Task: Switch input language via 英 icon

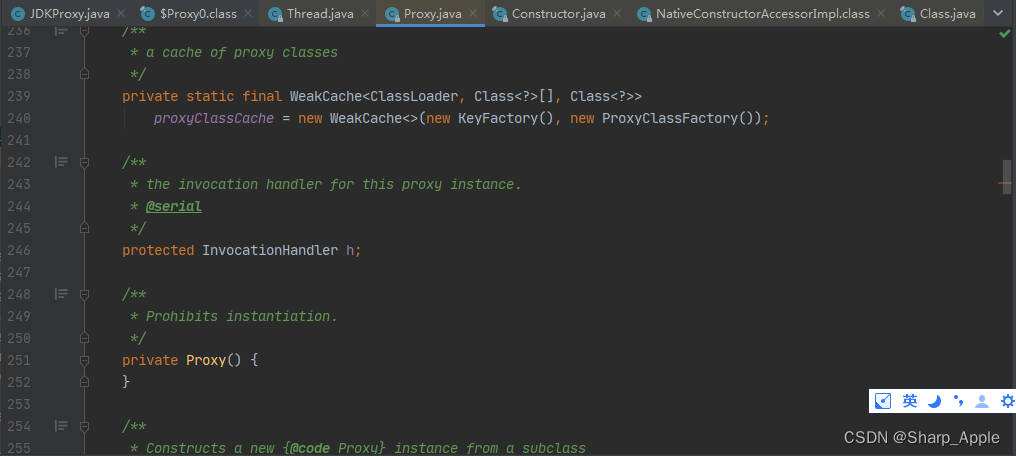Action: tap(910, 402)
